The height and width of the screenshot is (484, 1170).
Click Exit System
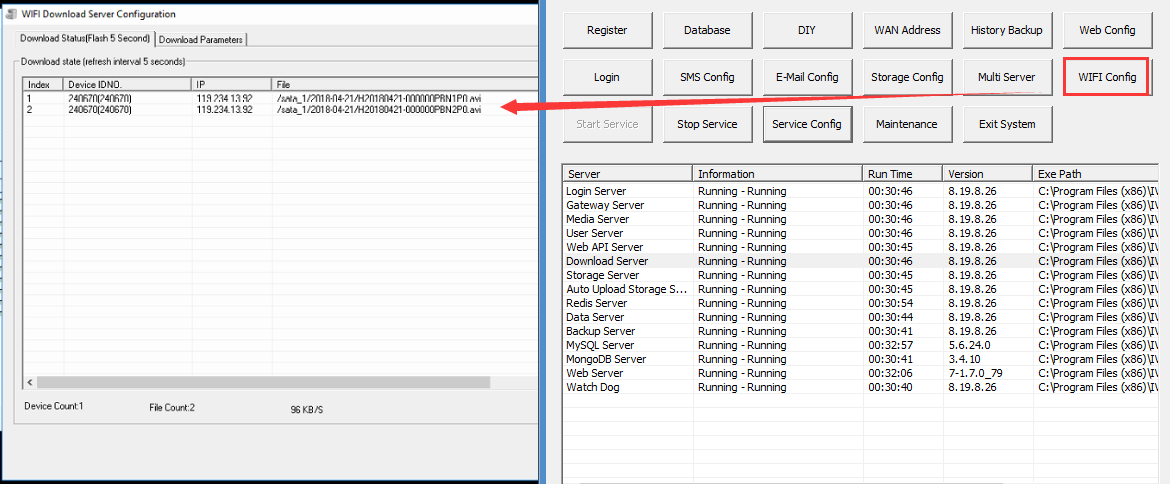click(1007, 124)
